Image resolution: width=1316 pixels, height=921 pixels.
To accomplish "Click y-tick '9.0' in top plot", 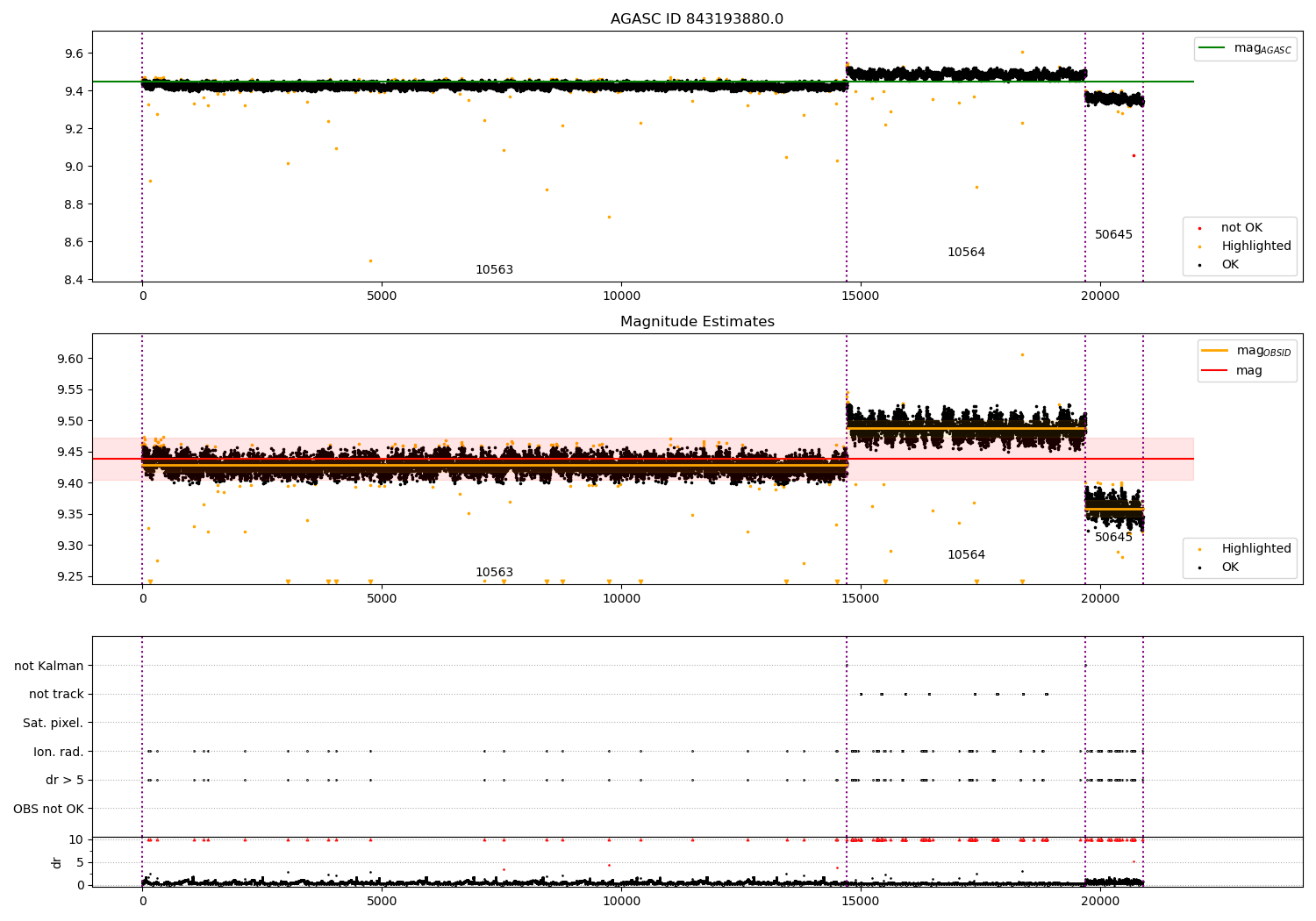I will pyautogui.click(x=74, y=167).
